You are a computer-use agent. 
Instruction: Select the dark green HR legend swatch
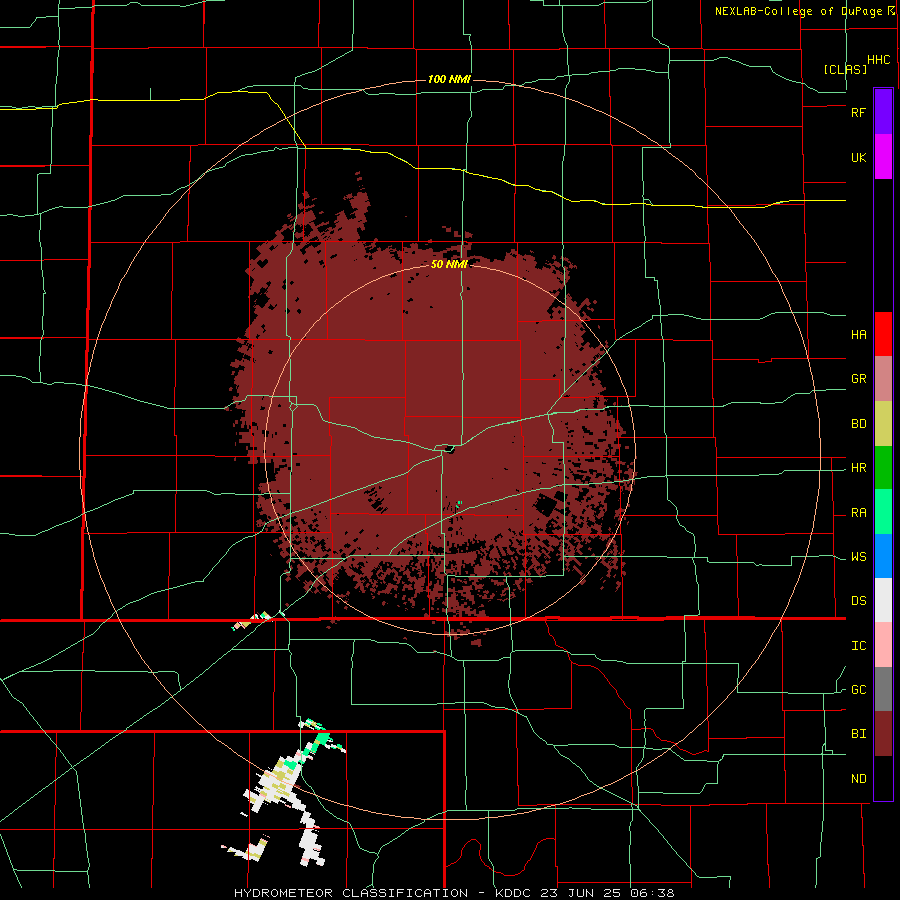tap(883, 467)
